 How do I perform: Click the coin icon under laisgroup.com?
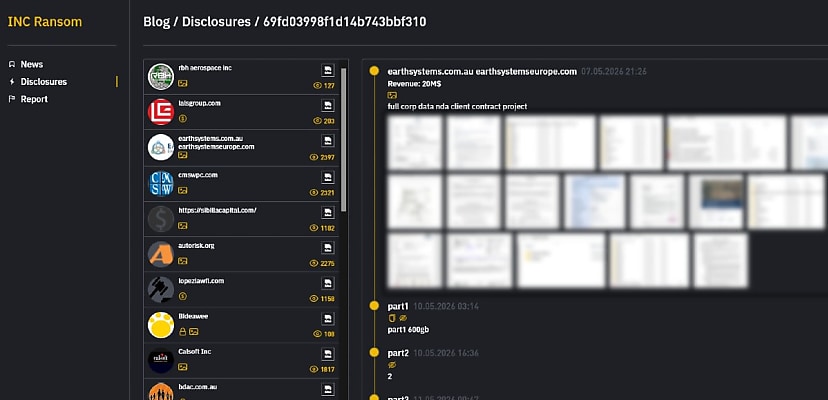(x=183, y=119)
